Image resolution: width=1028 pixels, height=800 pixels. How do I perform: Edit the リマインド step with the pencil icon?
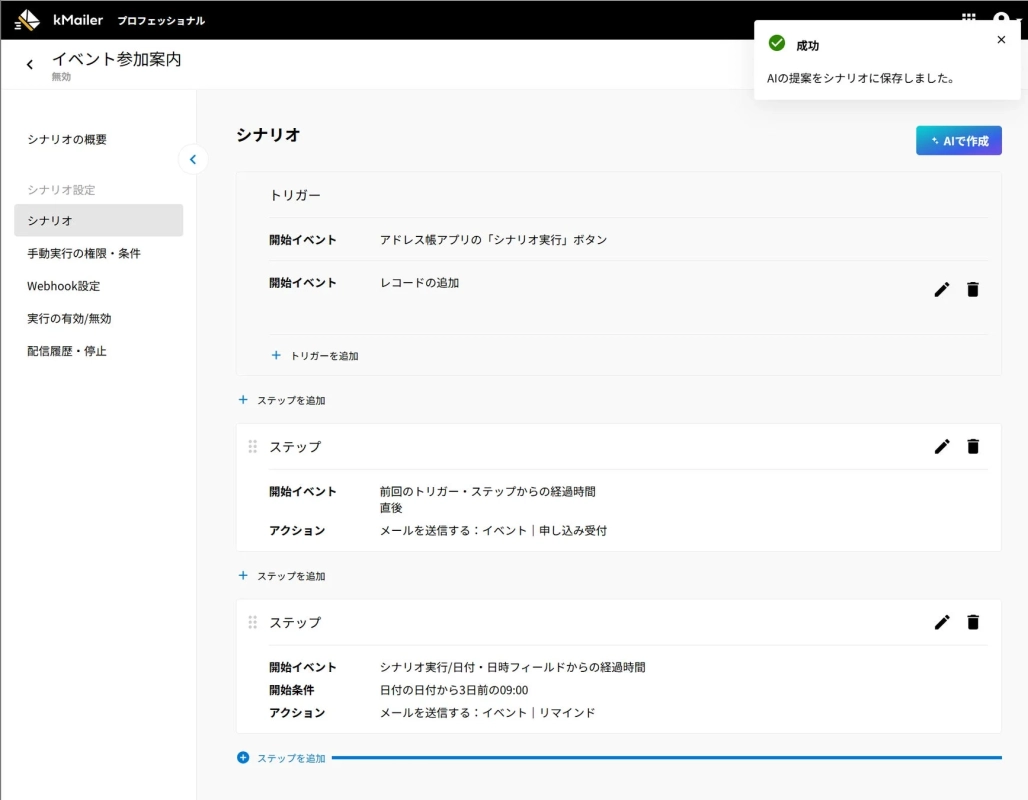click(941, 622)
